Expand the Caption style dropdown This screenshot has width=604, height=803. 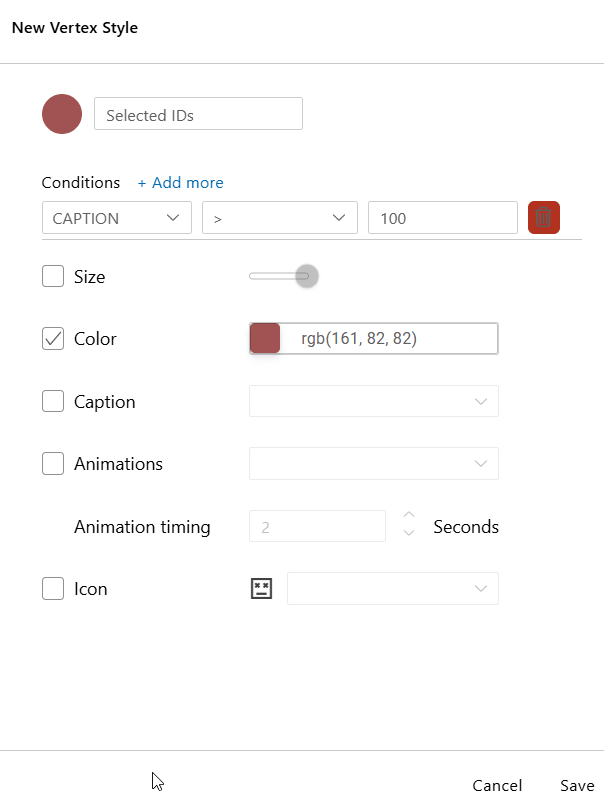[374, 401]
